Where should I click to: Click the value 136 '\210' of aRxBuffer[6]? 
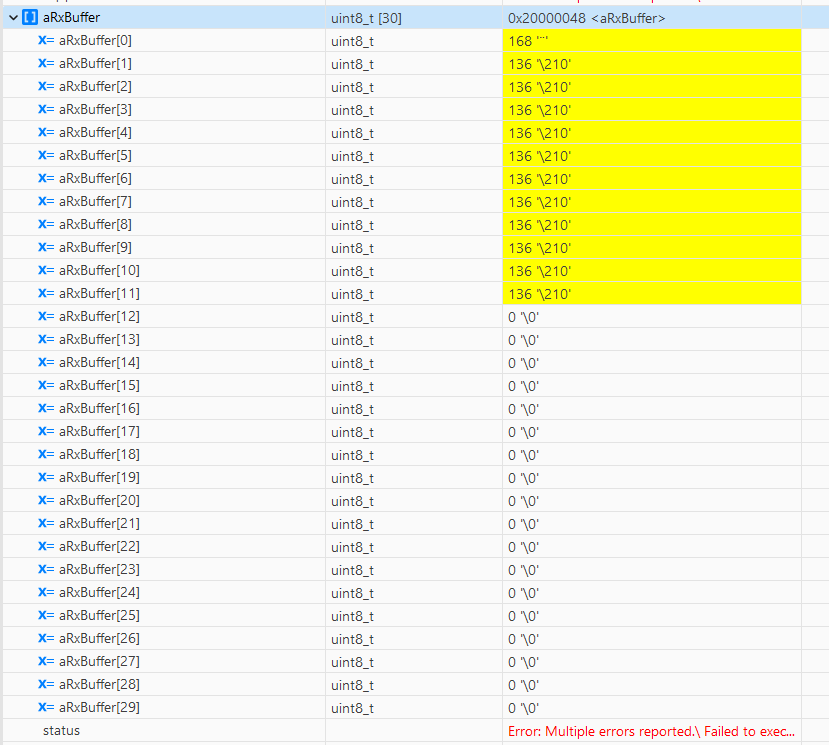coord(540,179)
